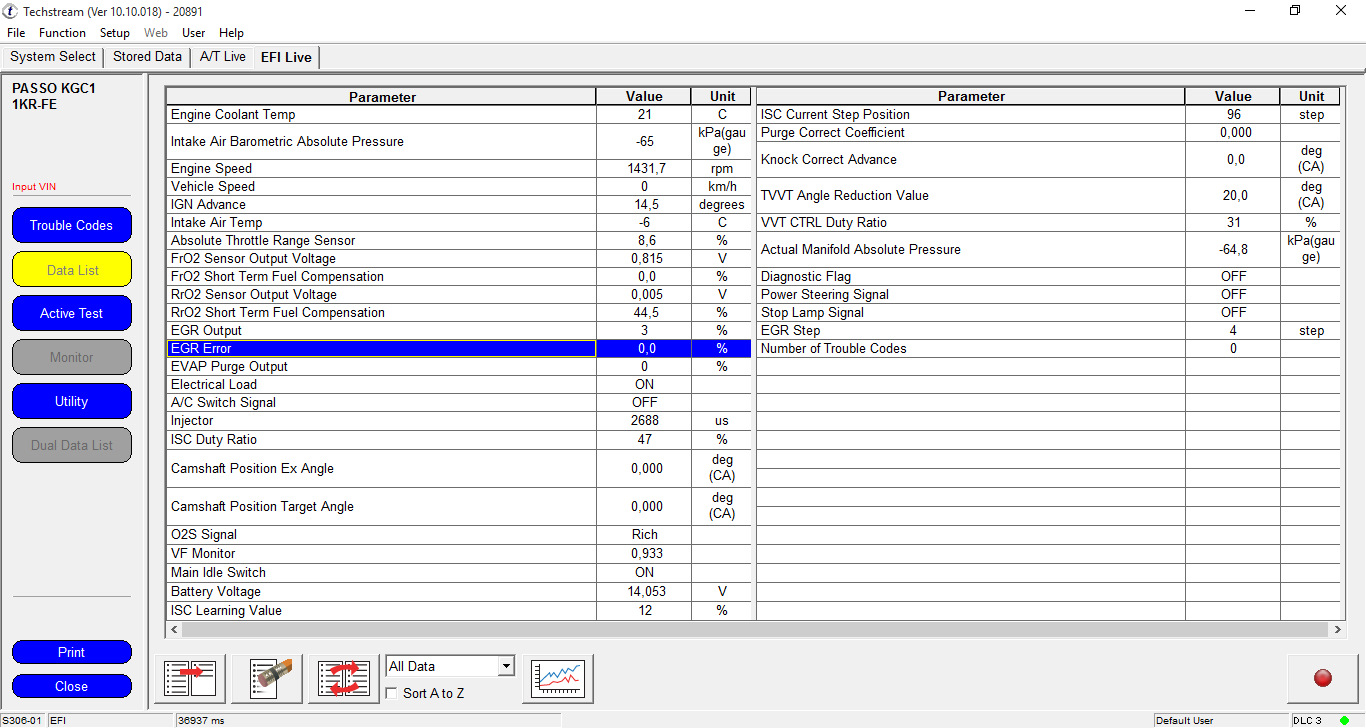Select the Injector parameter row
The height and width of the screenshot is (728, 1366).
pos(458,421)
